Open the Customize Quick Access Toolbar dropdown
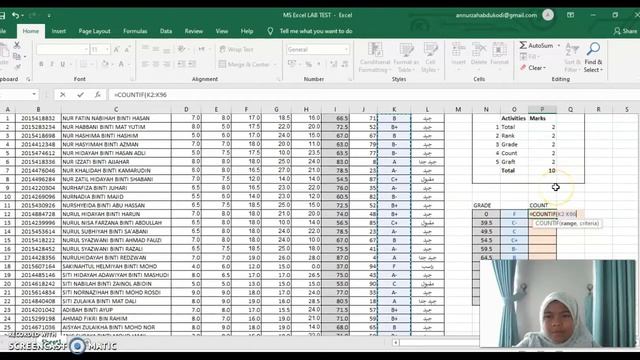This screenshot has width=640, height=360. pyautogui.click(x=49, y=16)
